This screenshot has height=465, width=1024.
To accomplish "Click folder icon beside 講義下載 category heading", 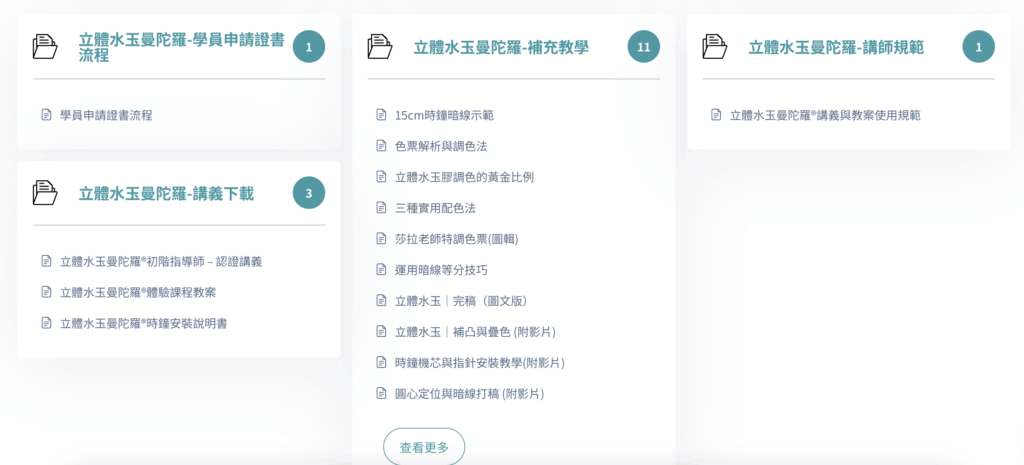I will (x=45, y=193).
